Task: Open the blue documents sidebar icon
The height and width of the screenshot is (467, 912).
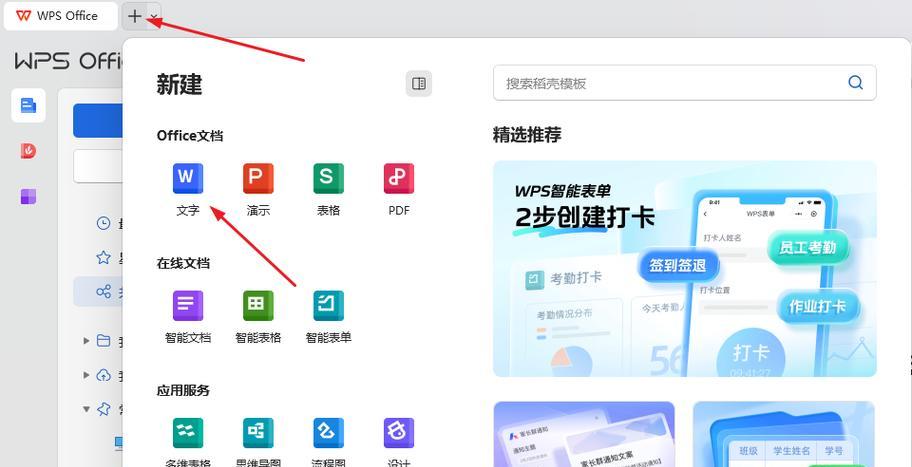Action: (28, 105)
